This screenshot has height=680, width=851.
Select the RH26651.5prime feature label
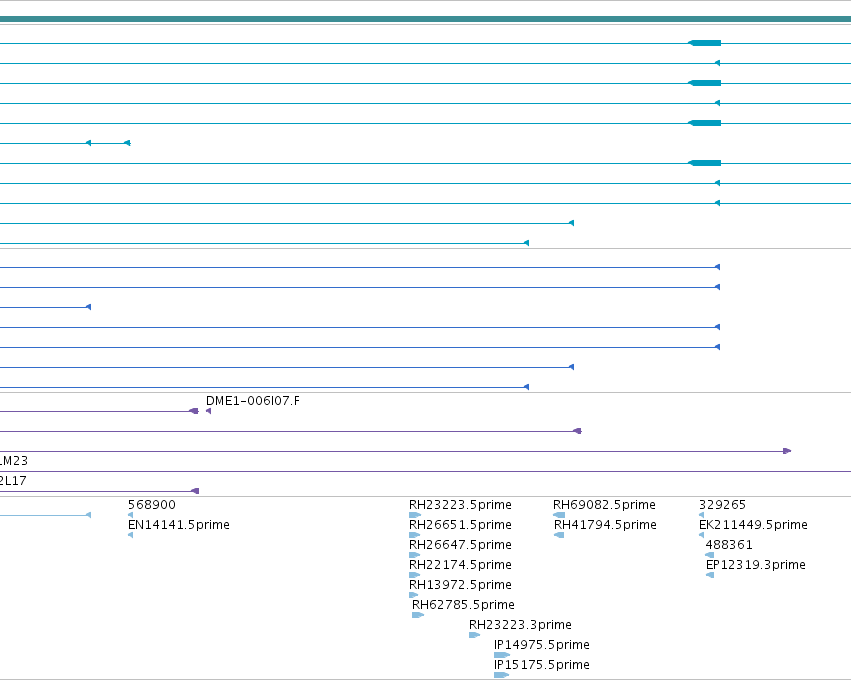point(460,525)
